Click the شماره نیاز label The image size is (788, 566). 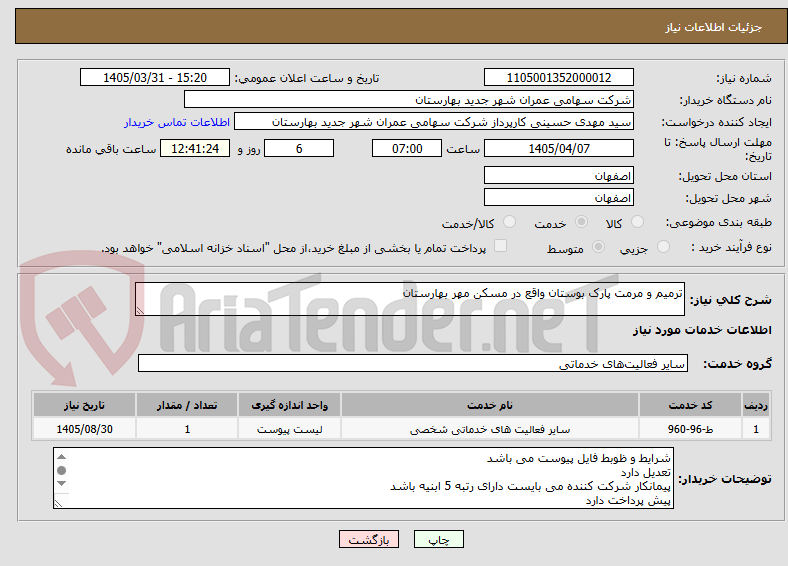pyautogui.click(x=744, y=78)
